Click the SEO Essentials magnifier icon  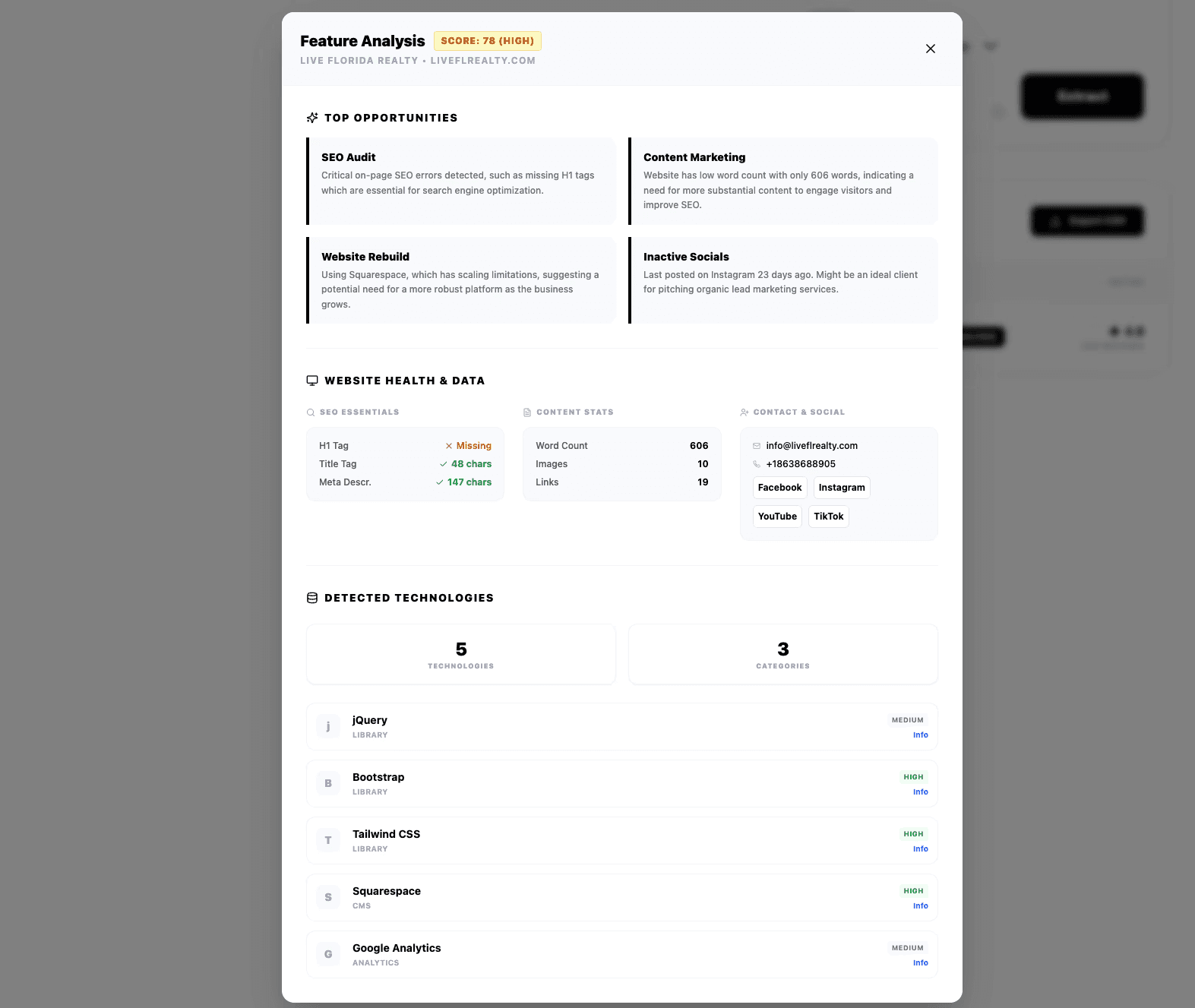point(311,412)
